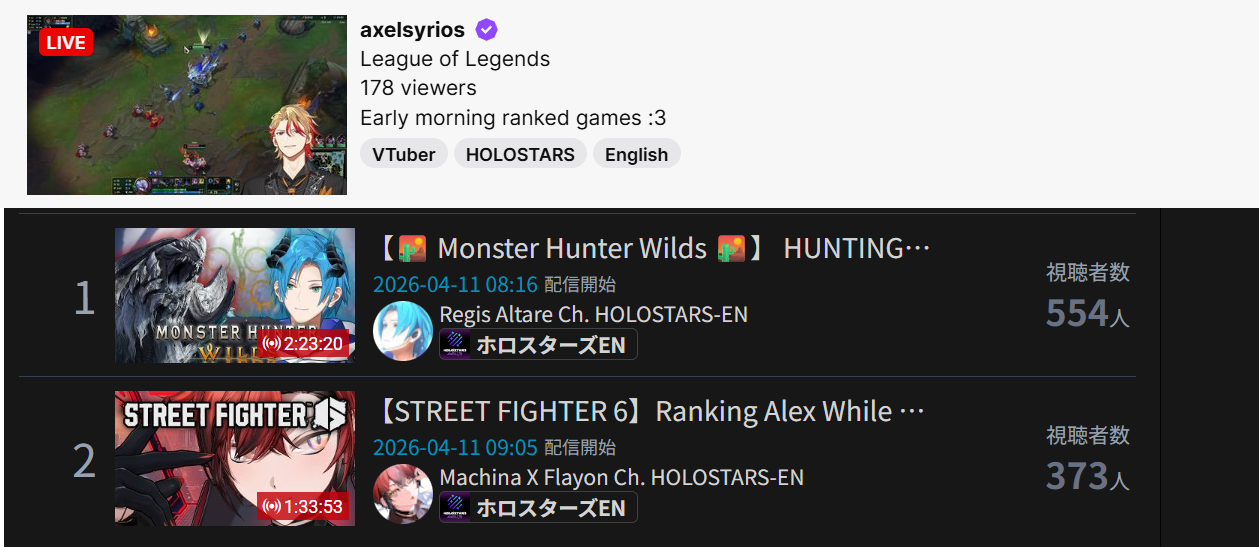This screenshot has height=547, width=1259.
Task: Open Regis Altare Ch. HOLOSTARS-EN channel name
Action: [594, 315]
